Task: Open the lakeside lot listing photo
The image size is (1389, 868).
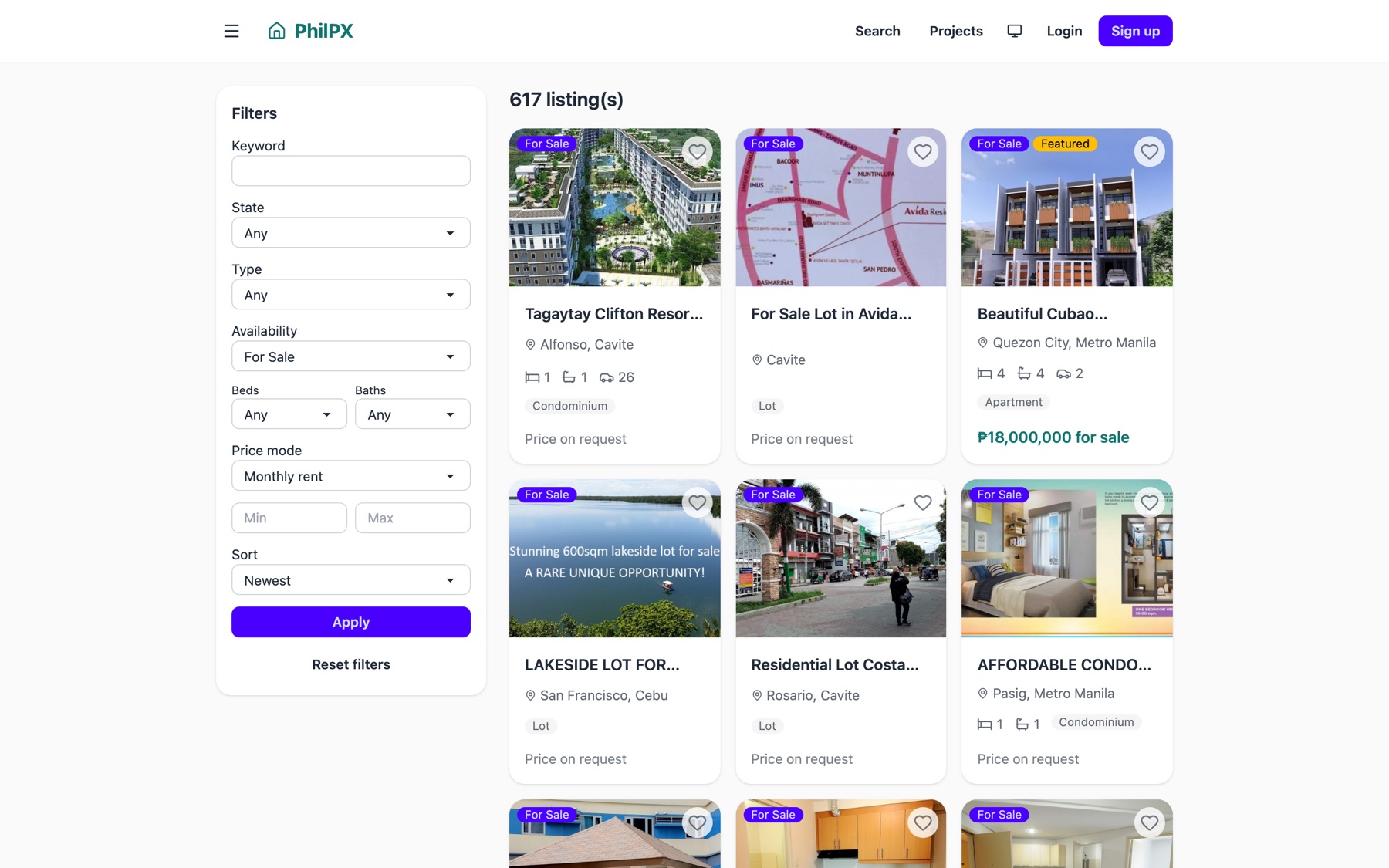Action: (x=615, y=559)
